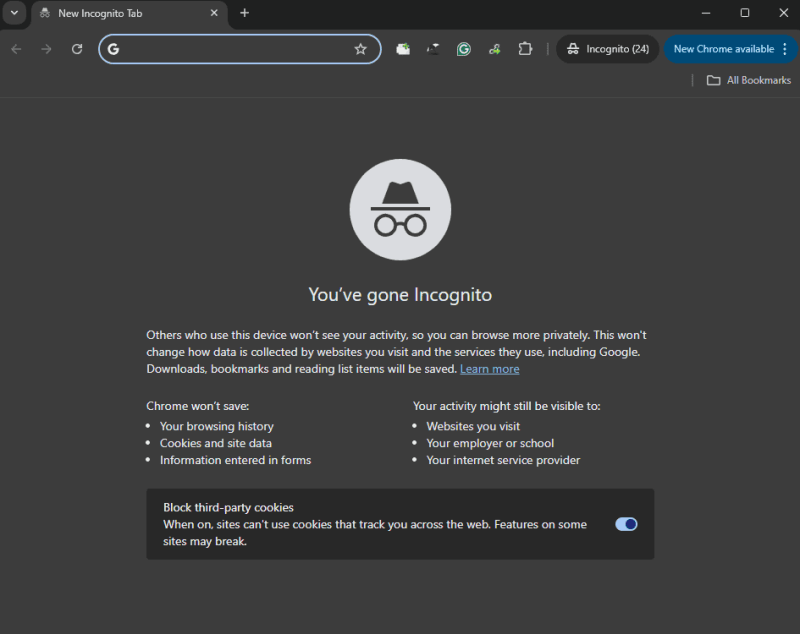
Task: Maximize the Chrome window
Action: (745, 13)
